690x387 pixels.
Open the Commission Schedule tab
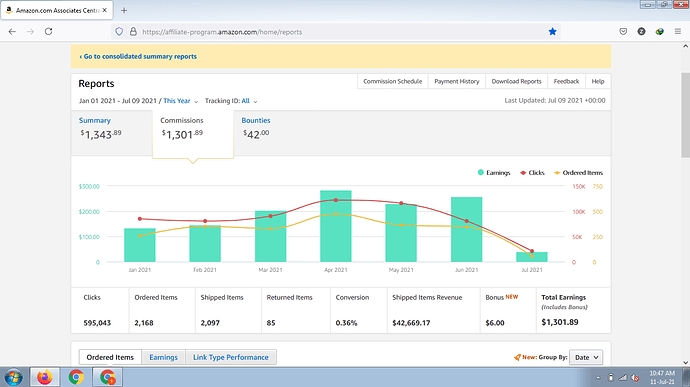pyautogui.click(x=393, y=81)
